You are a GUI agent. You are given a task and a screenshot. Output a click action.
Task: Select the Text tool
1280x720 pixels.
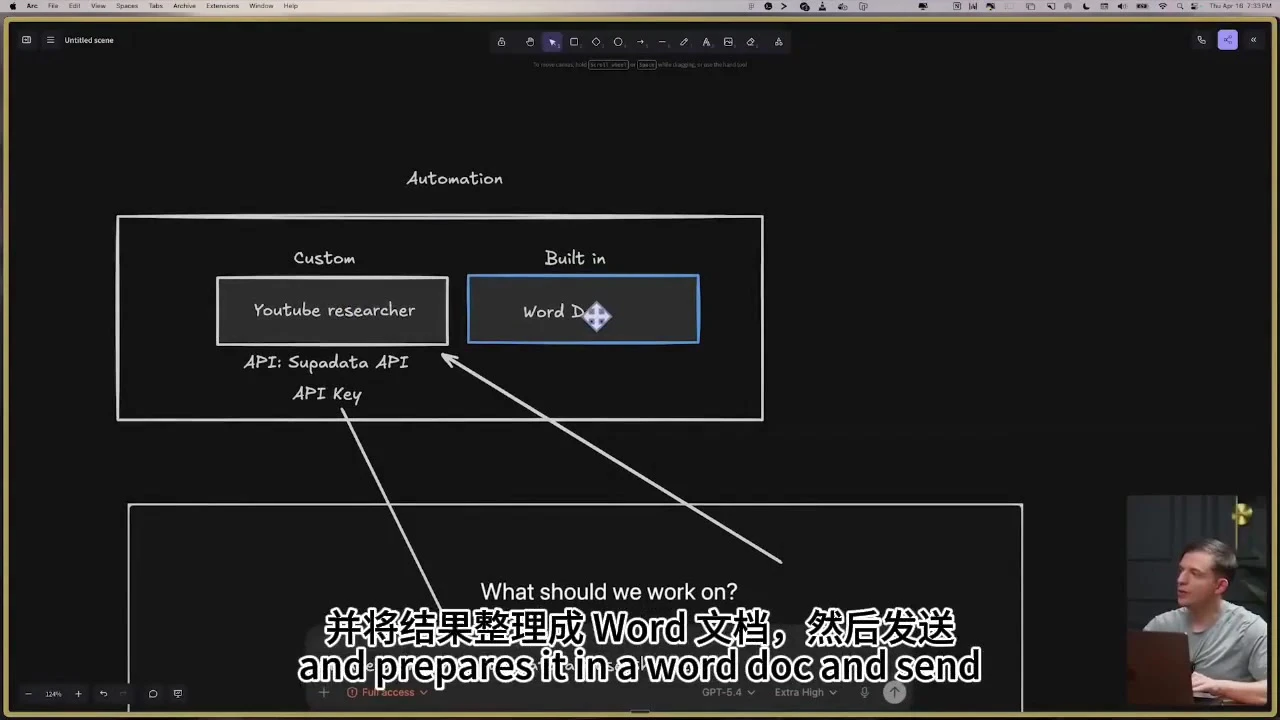(x=706, y=41)
